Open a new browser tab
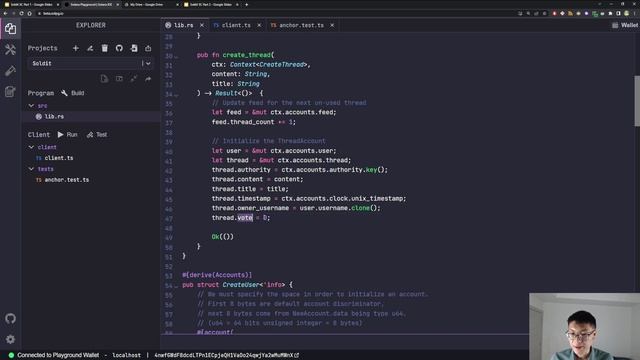 click(x=247, y=4)
